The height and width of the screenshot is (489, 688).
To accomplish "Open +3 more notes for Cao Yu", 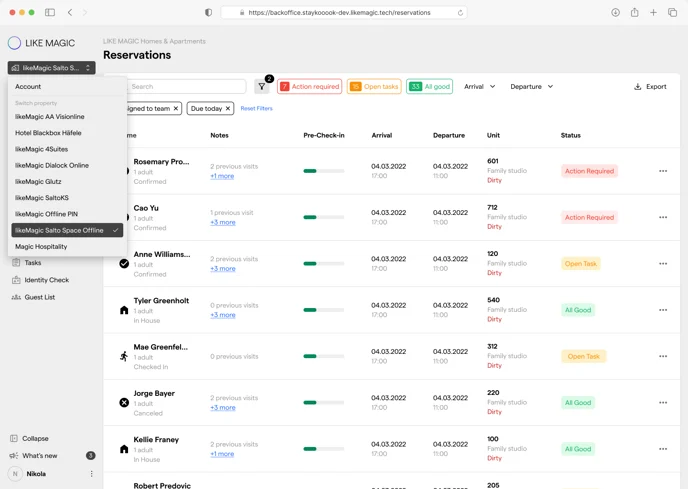I will [223, 222].
